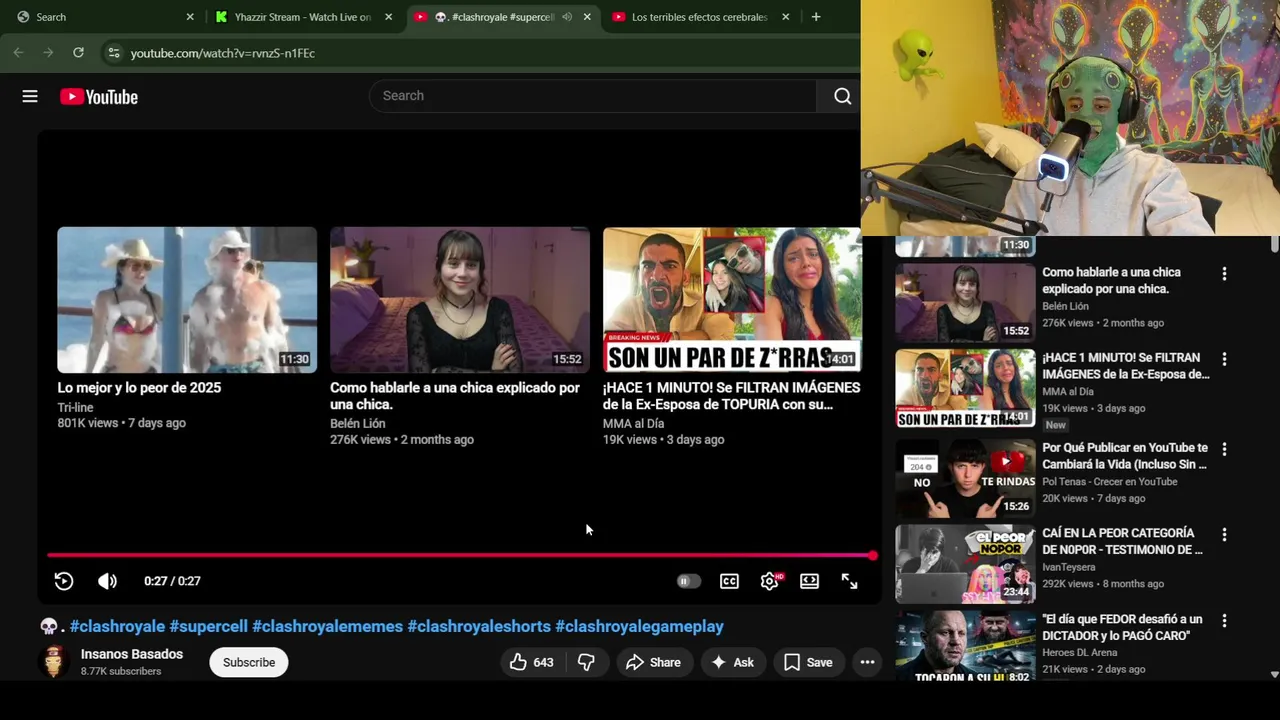Open more actions ellipsis under video

pos(867,662)
